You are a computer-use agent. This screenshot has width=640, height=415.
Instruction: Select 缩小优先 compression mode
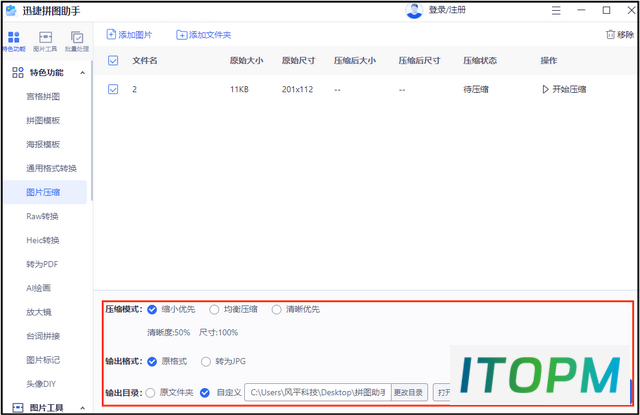point(152,310)
